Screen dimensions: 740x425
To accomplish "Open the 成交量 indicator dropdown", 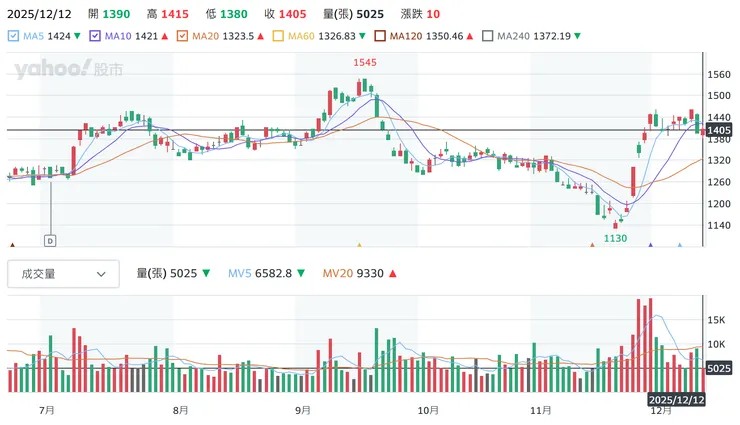I will (x=63, y=273).
